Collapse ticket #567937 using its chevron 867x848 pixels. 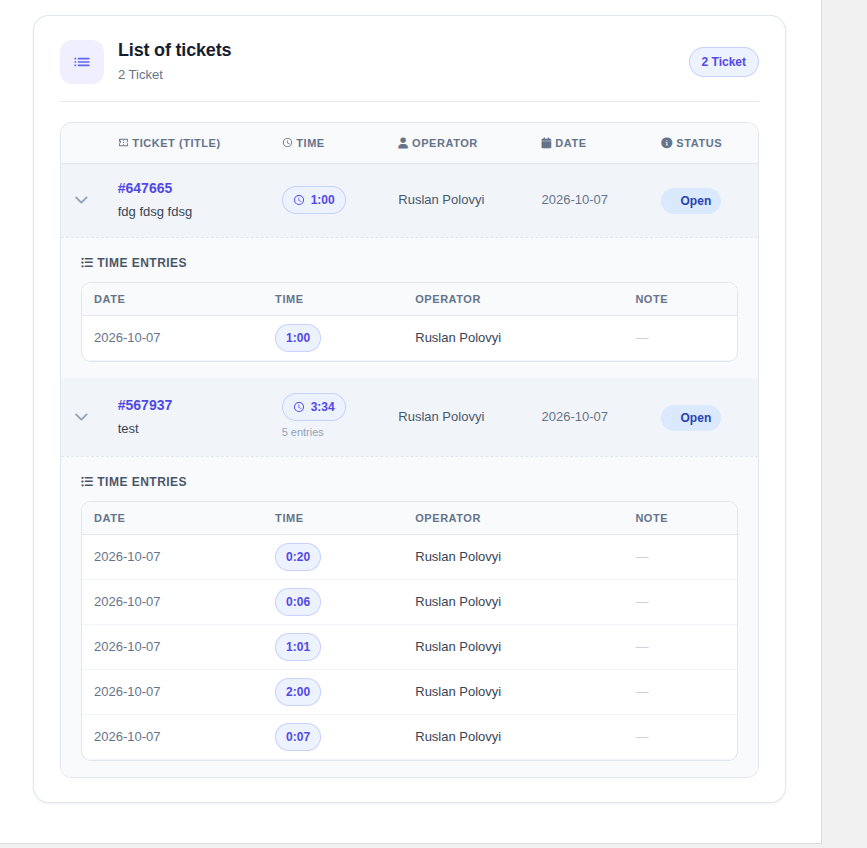[x=81, y=417]
